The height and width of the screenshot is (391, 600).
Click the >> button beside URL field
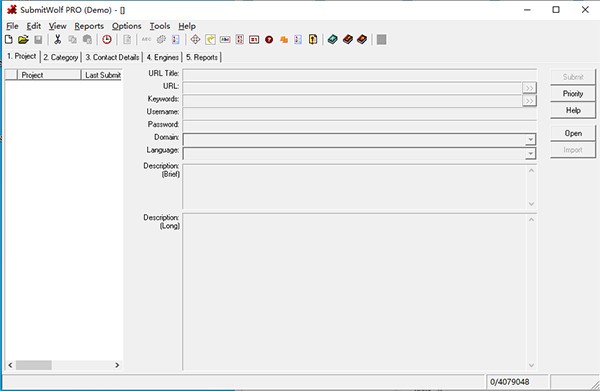pos(529,88)
